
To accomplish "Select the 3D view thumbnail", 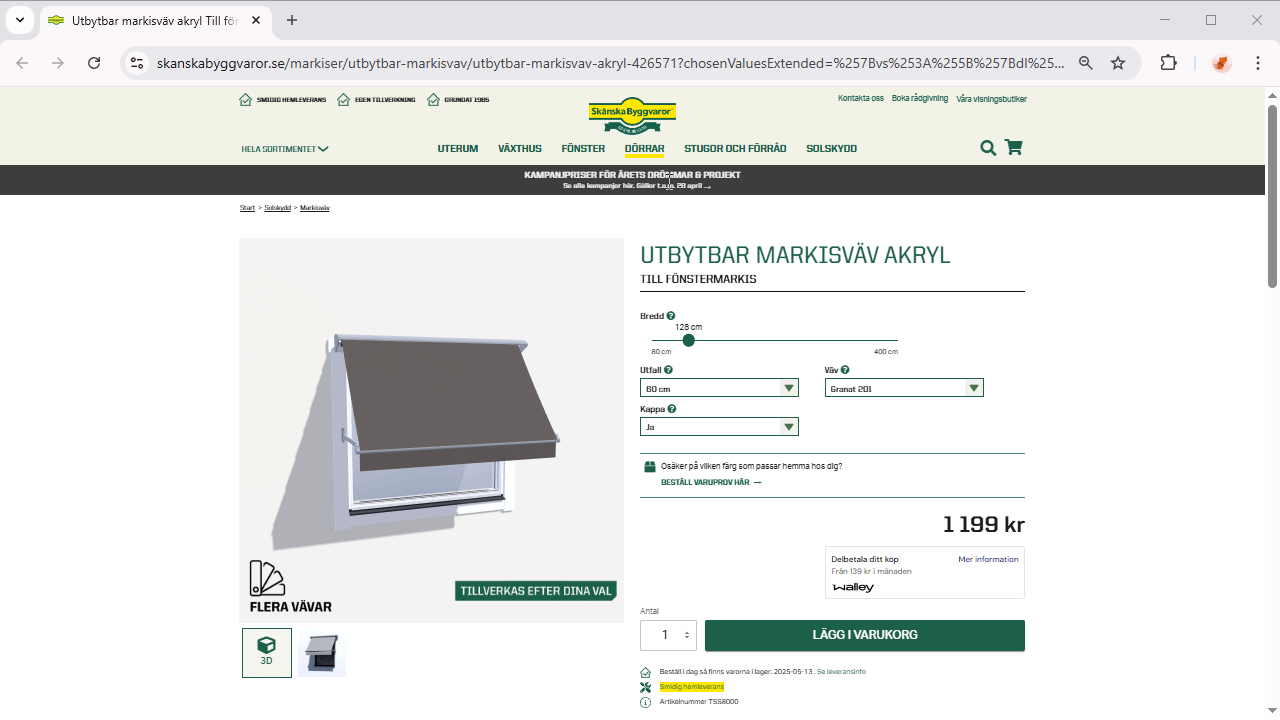I will [x=267, y=652].
